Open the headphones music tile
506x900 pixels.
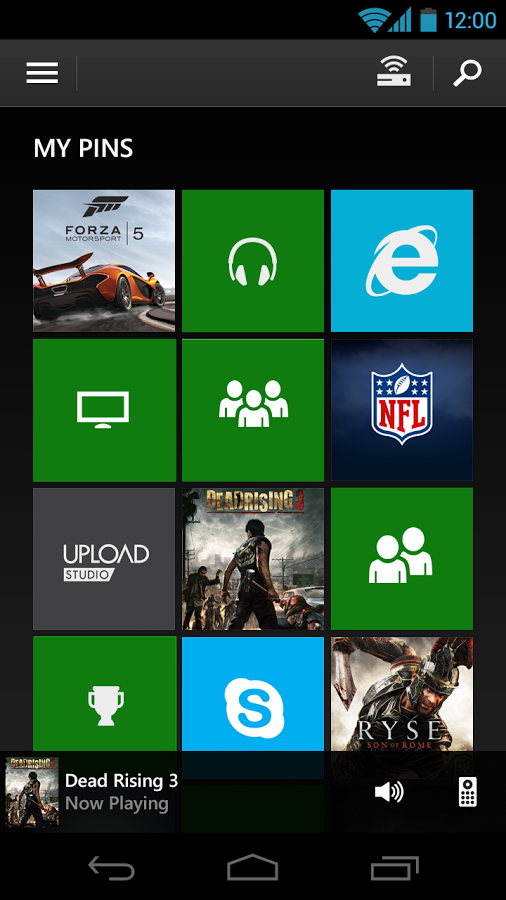click(x=253, y=261)
